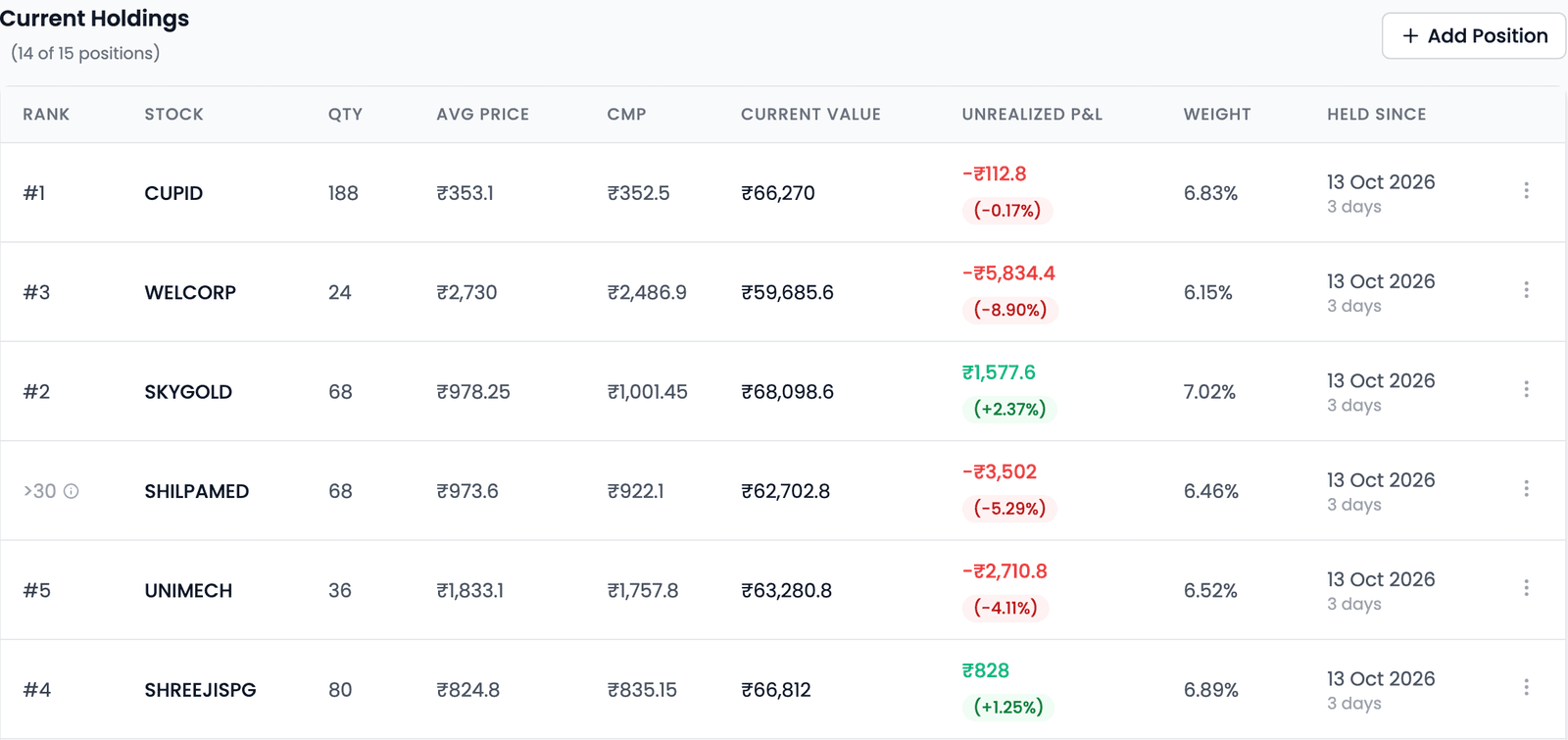Open the three-dot menu for SHREEJISPG row
Image resolution: width=1568 pixels, height=740 pixels.
click(1526, 687)
